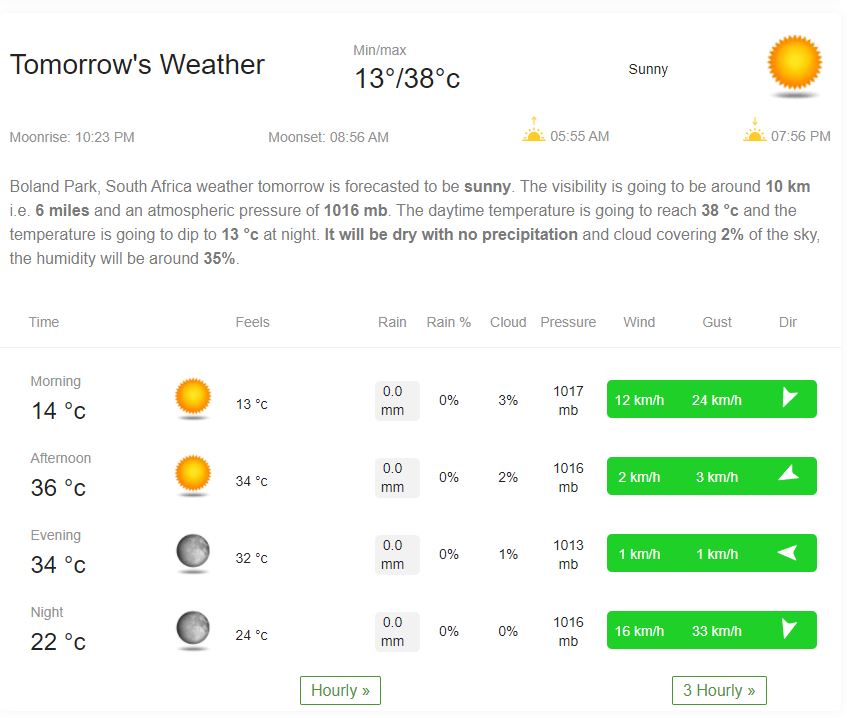The image size is (848, 718).
Task: Click the sunset icon next to 07:56 PM
Action: tap(754, 130)
